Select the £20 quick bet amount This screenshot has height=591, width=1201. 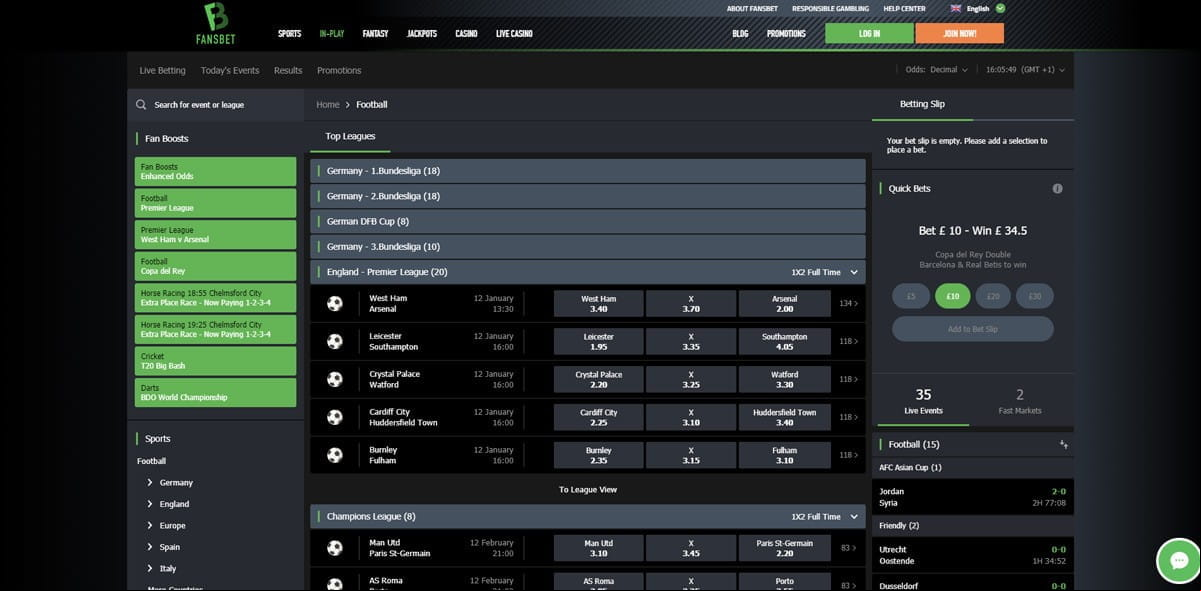pos(993,296)
